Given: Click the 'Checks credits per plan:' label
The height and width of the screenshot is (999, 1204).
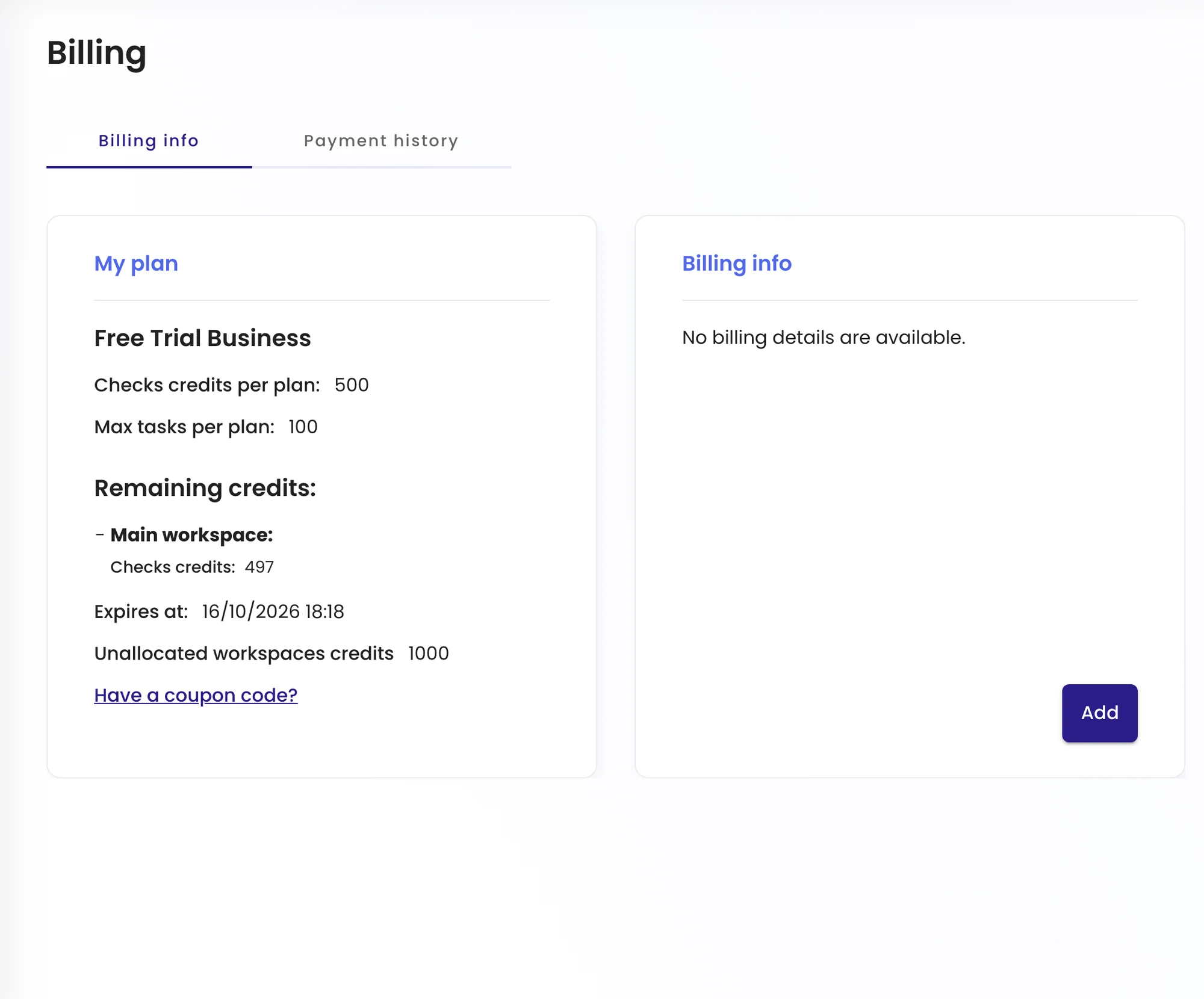Looking at the screenshot, I should click(x=207, y=385).
